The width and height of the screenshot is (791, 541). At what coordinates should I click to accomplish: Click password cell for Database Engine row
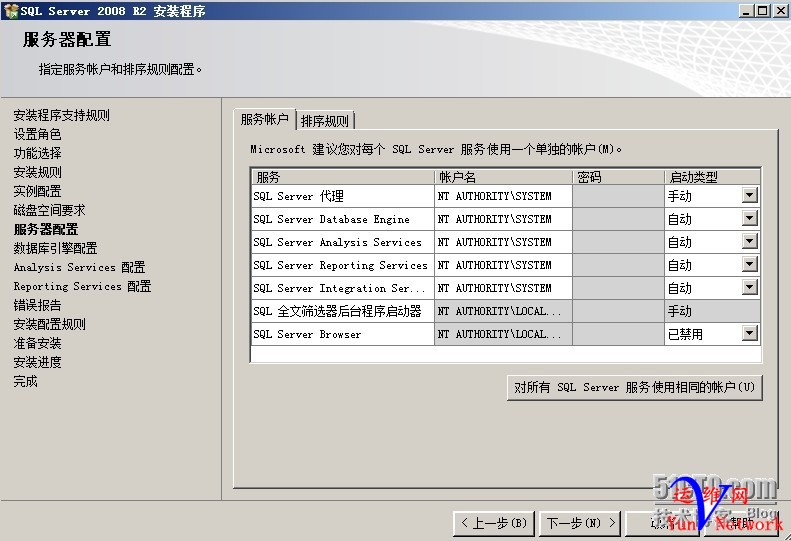pyautogui.click(x=618, y=219)
